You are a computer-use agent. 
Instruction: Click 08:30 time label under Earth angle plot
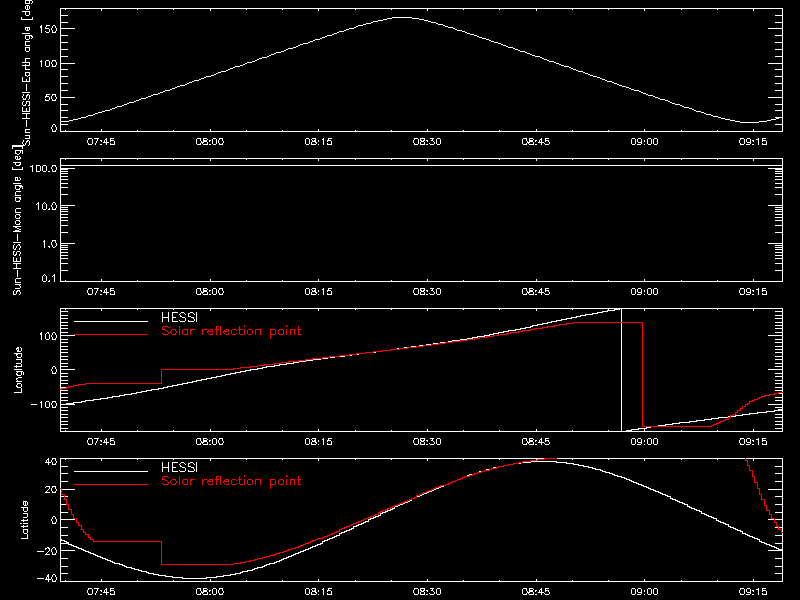427,142
